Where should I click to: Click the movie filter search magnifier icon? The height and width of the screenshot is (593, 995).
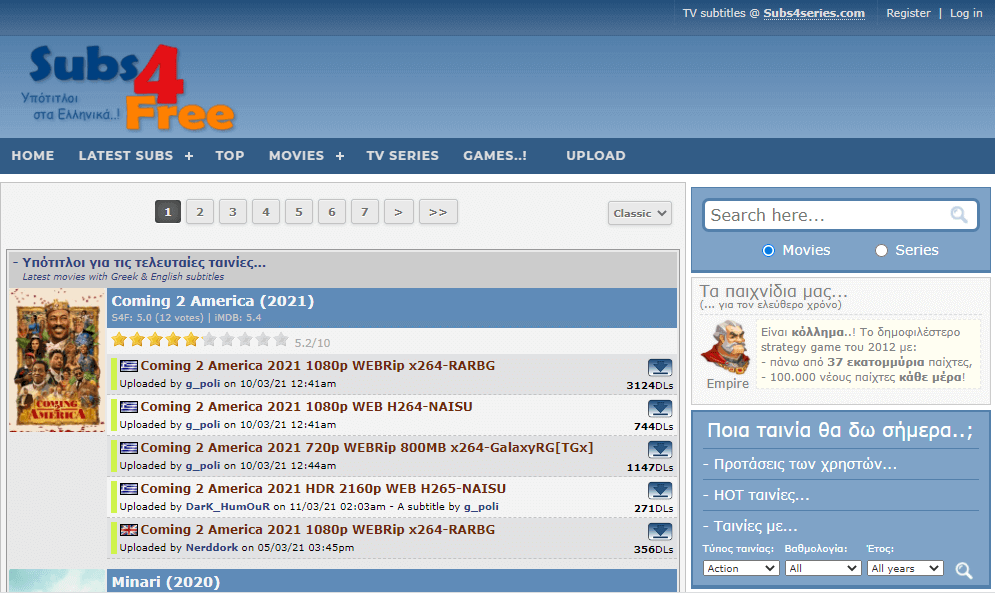point(964,570)
